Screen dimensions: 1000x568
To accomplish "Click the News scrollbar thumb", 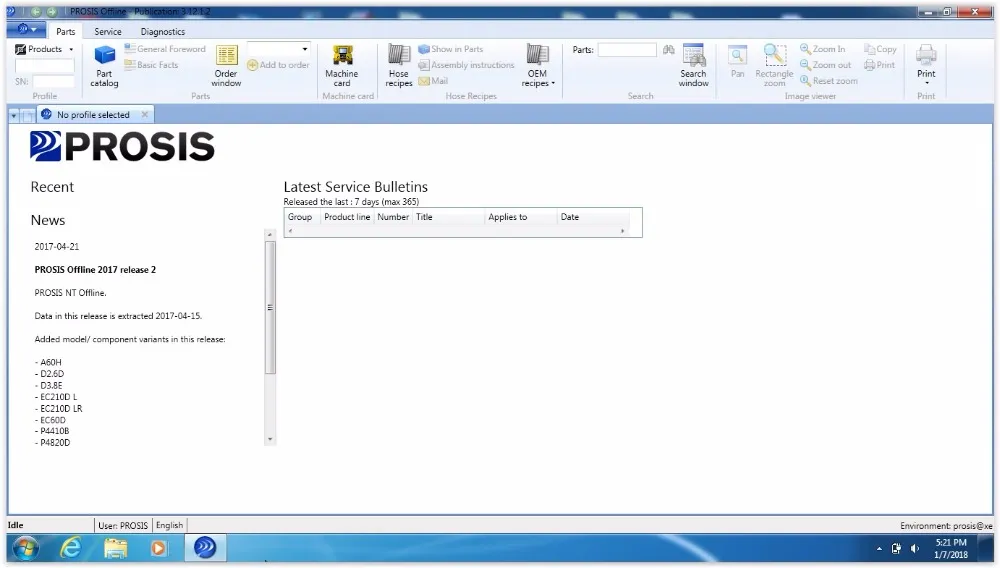I will [270, 307].
